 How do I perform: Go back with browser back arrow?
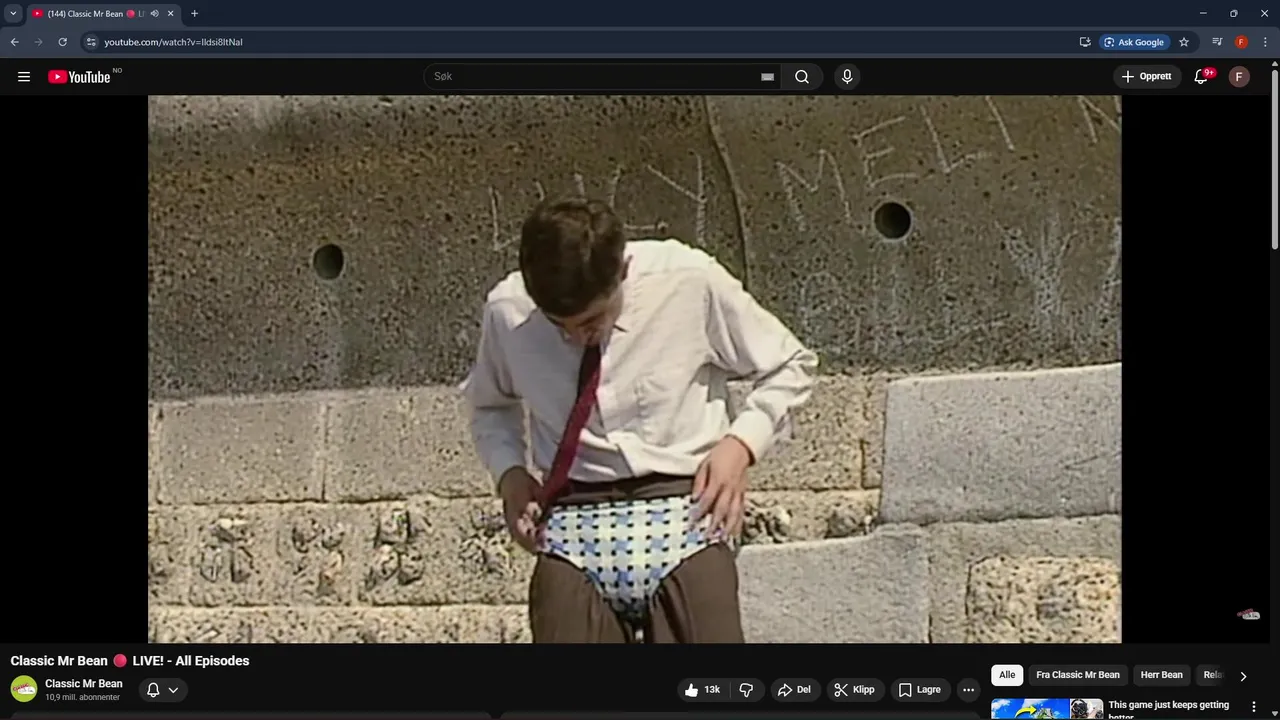14,42
